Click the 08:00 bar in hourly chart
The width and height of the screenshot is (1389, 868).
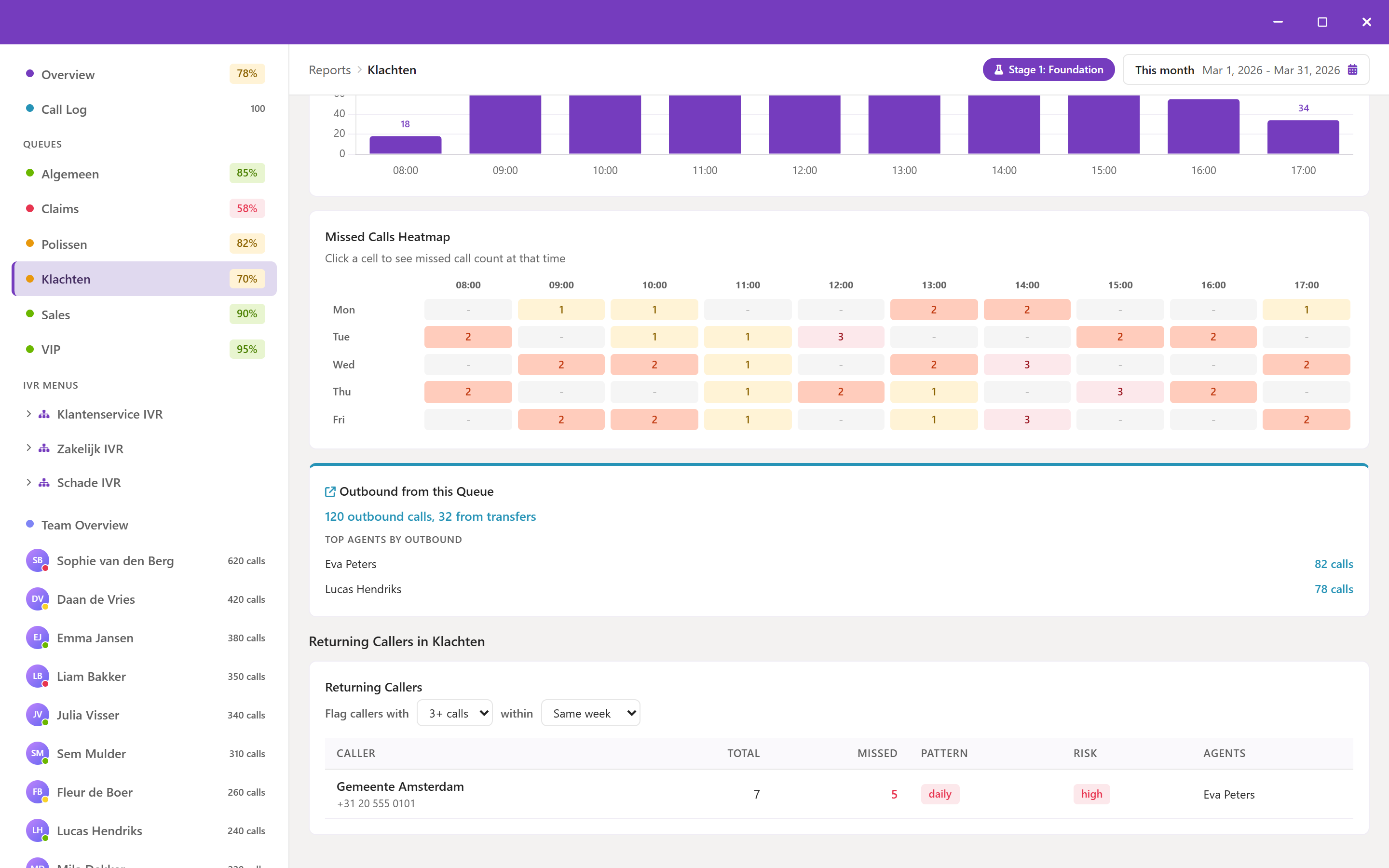[405, 145]
